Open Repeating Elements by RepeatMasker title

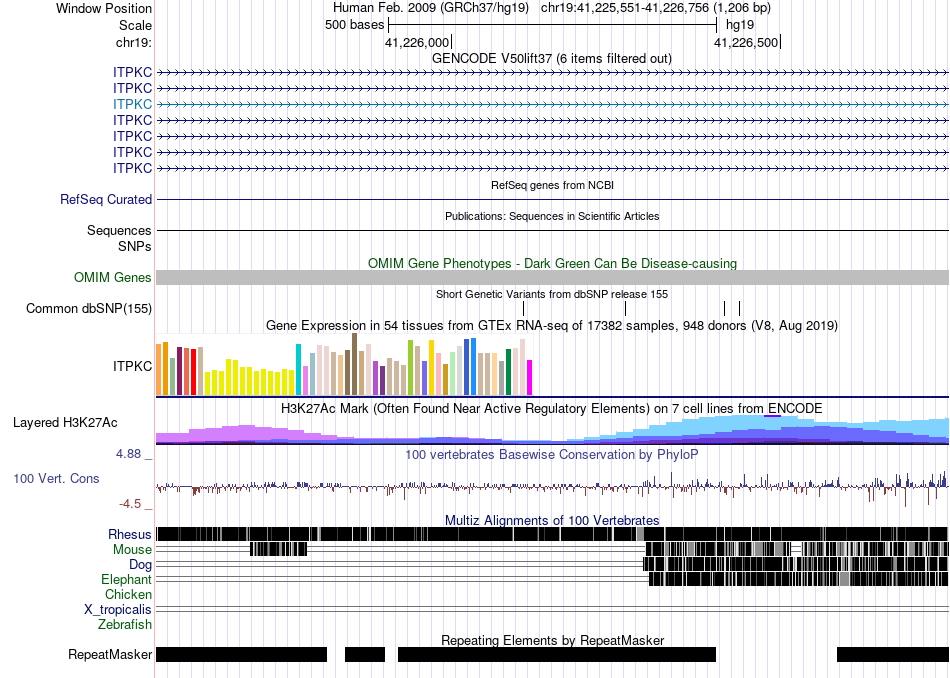pos(552,640)
